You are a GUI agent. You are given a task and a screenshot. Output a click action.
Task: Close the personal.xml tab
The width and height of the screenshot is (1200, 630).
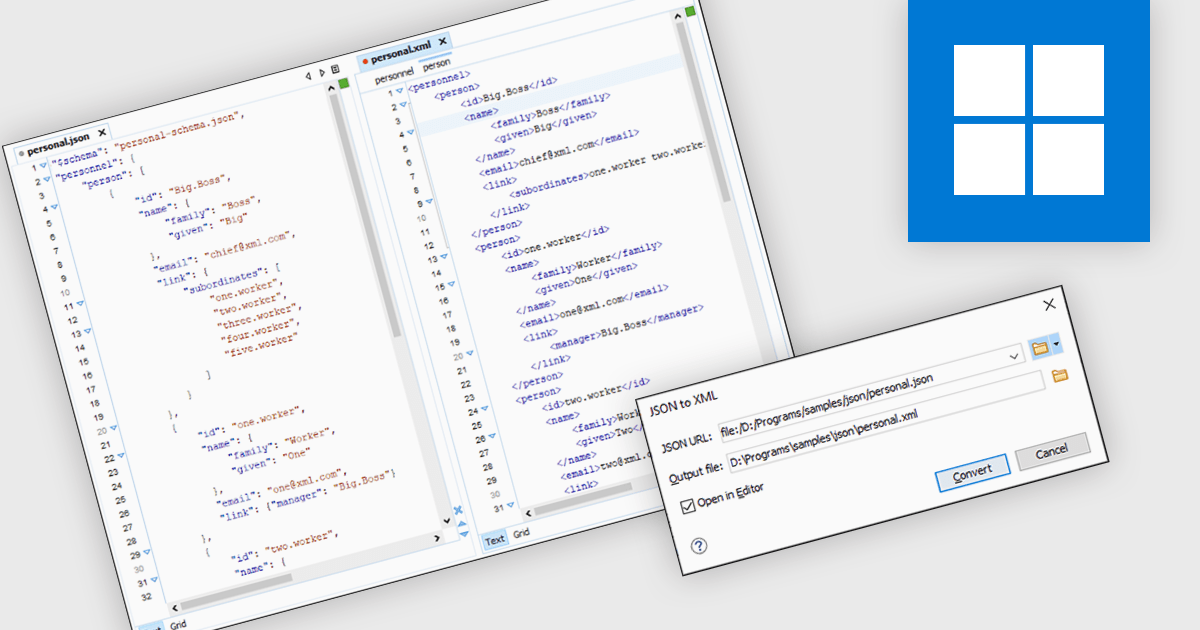441,41
